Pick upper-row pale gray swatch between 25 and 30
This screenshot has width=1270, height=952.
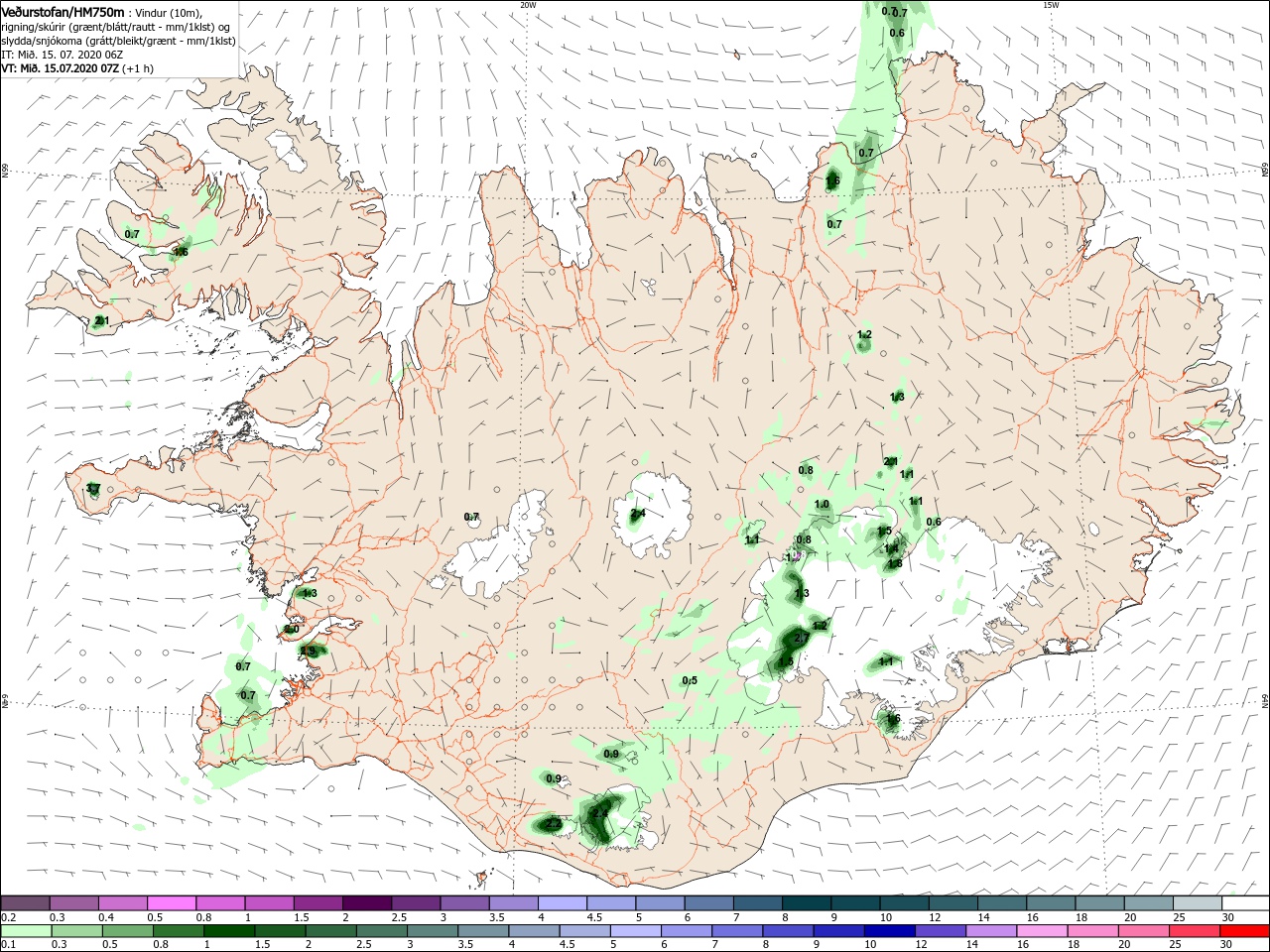pos(1197,903)
